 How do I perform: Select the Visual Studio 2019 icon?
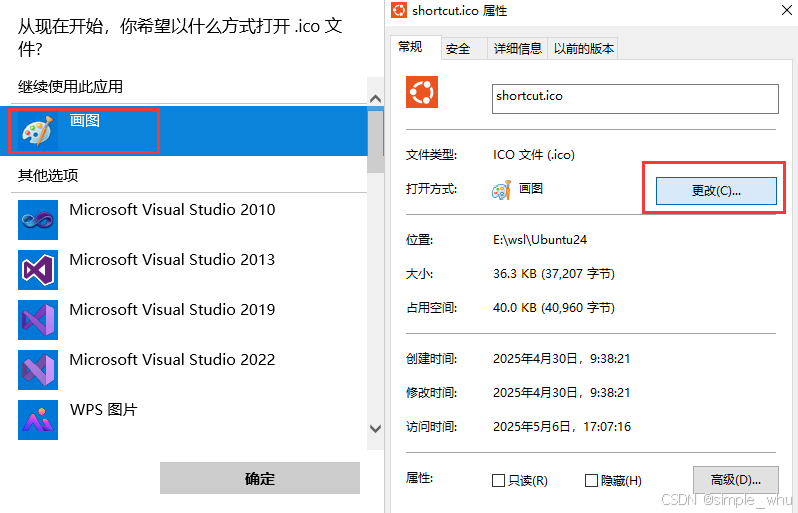click(38, 320)
